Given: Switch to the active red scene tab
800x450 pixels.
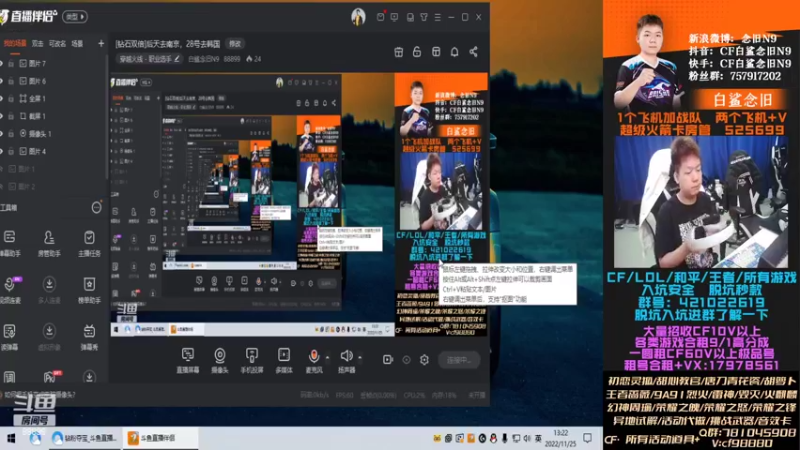Looking at the screenshot, I should pos(15,44).
